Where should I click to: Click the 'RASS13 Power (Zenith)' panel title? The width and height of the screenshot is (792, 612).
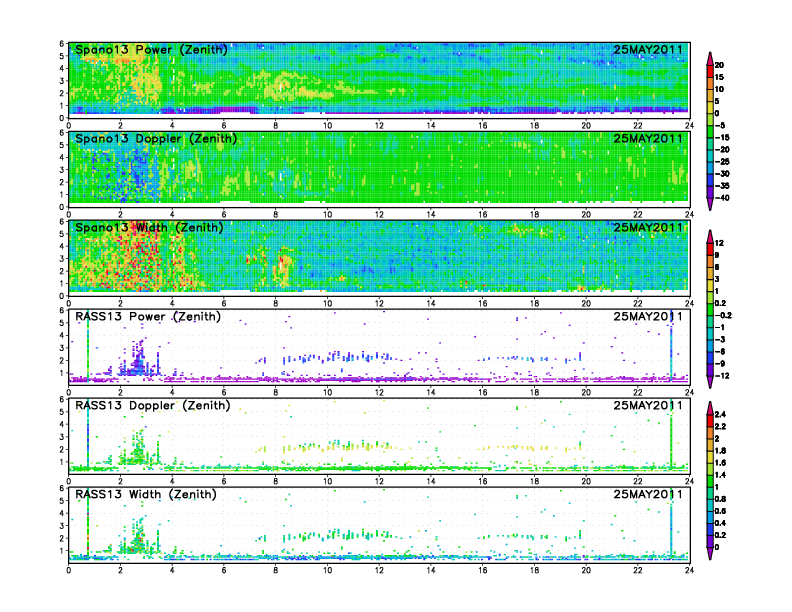tap(148, 317)
